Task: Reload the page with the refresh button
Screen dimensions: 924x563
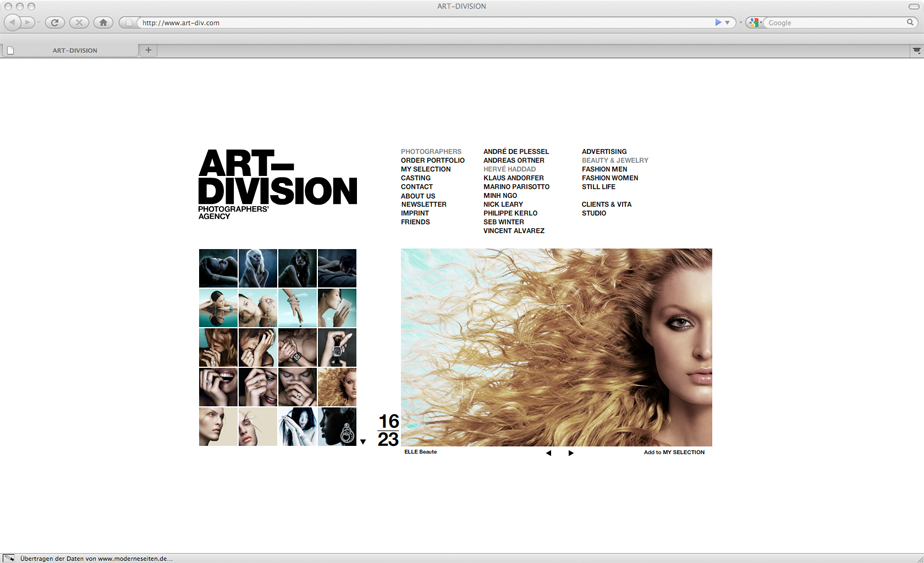Action: 55,22
